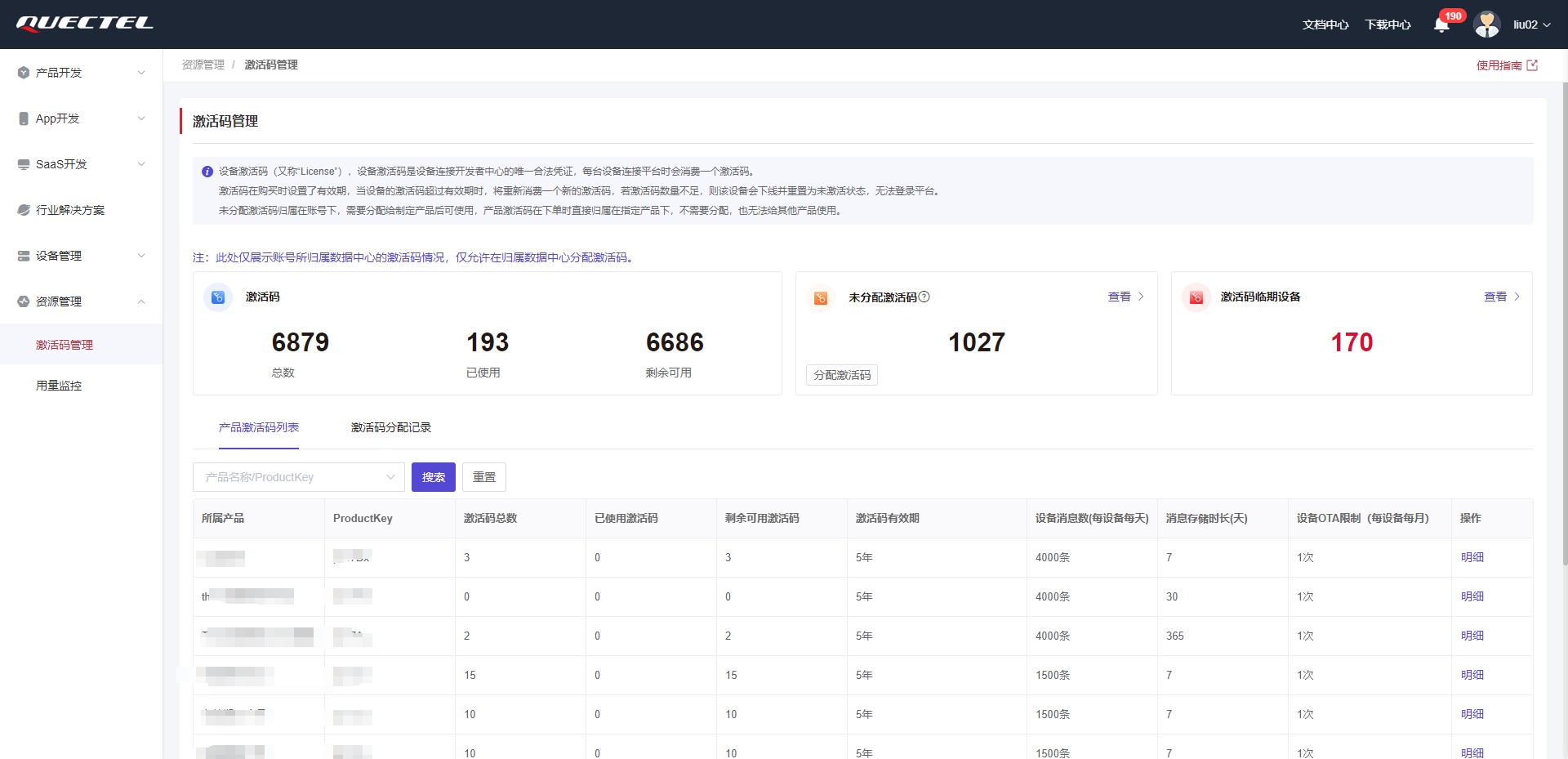Click the expiring devices count 170

pos(1352,342)
